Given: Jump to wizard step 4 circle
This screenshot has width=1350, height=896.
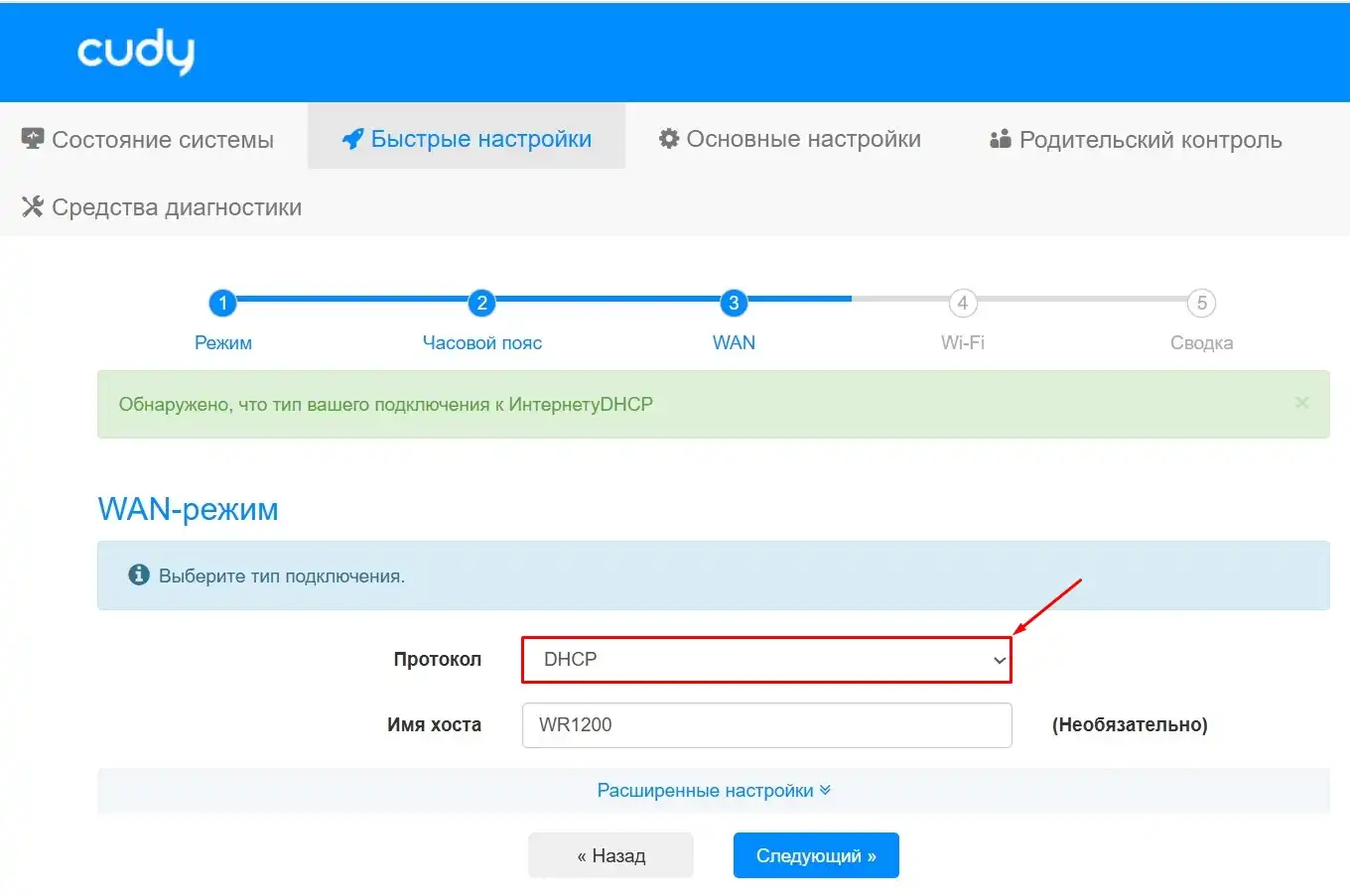Looking at the screenshot, I should click(x=962, y=303).
